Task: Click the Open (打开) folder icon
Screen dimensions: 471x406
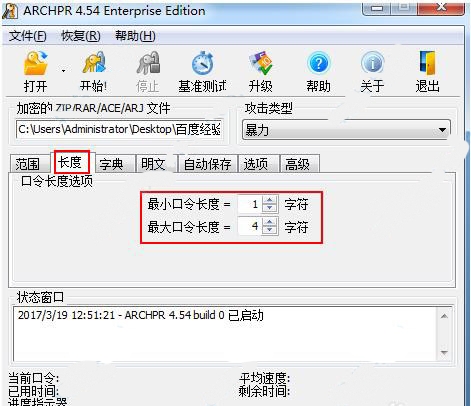Action: [36, 63]
